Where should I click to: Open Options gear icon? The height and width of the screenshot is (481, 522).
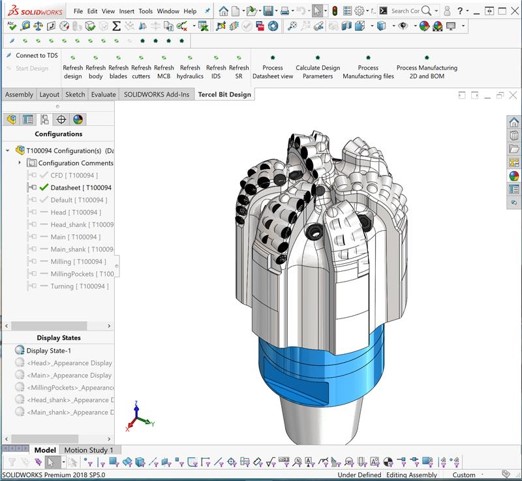coord(359,11)
